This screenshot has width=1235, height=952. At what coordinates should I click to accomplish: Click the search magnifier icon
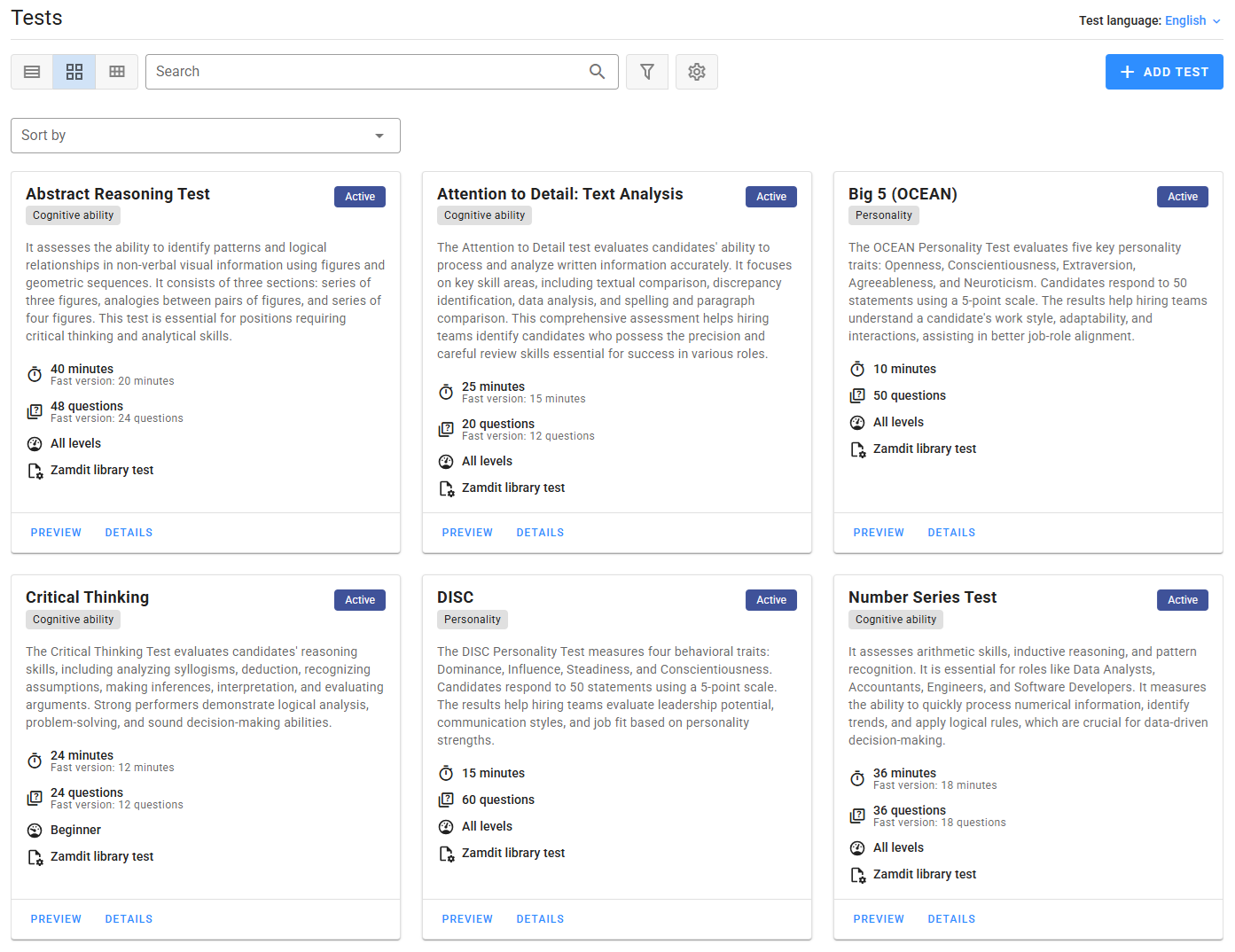coord(597,72)
